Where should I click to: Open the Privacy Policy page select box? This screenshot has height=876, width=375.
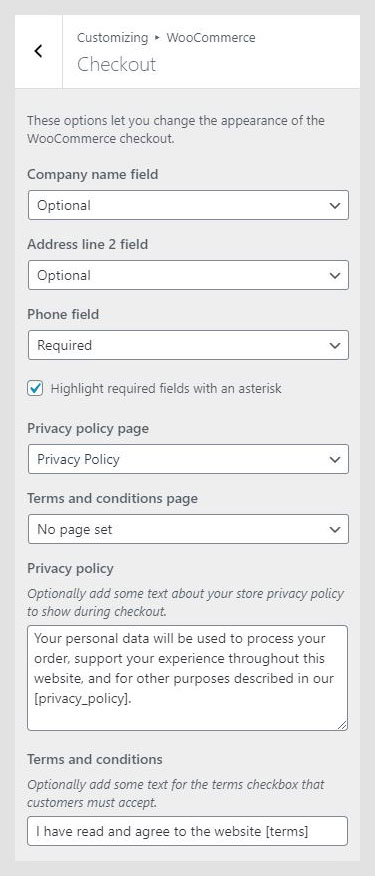[x=188, y=459]
